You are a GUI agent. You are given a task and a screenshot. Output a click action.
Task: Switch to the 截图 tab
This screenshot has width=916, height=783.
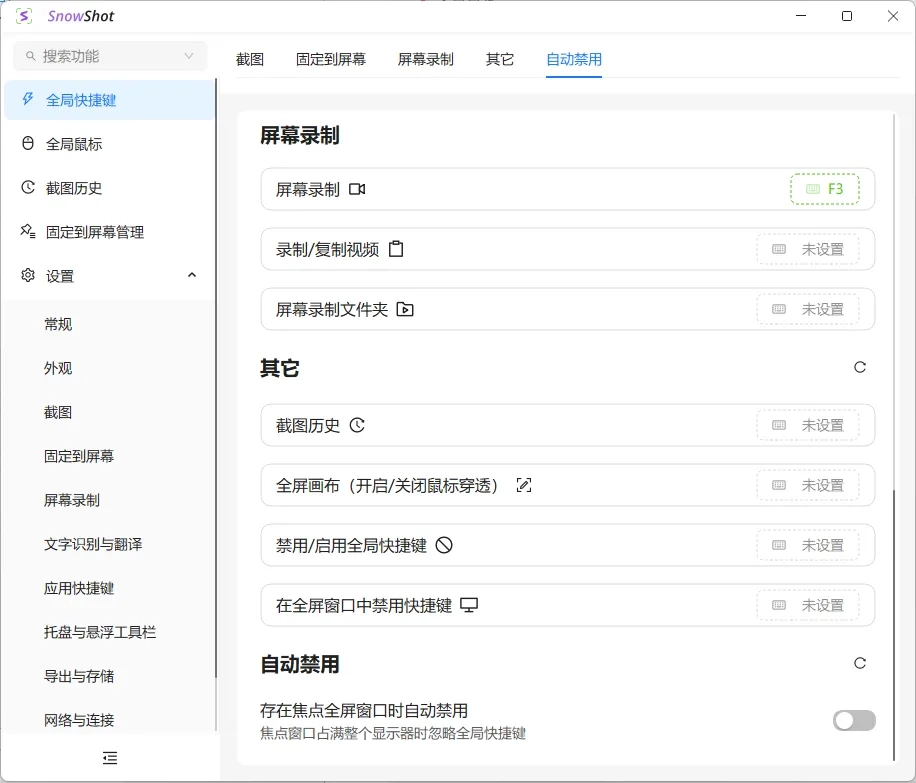[x=250, y=59]
